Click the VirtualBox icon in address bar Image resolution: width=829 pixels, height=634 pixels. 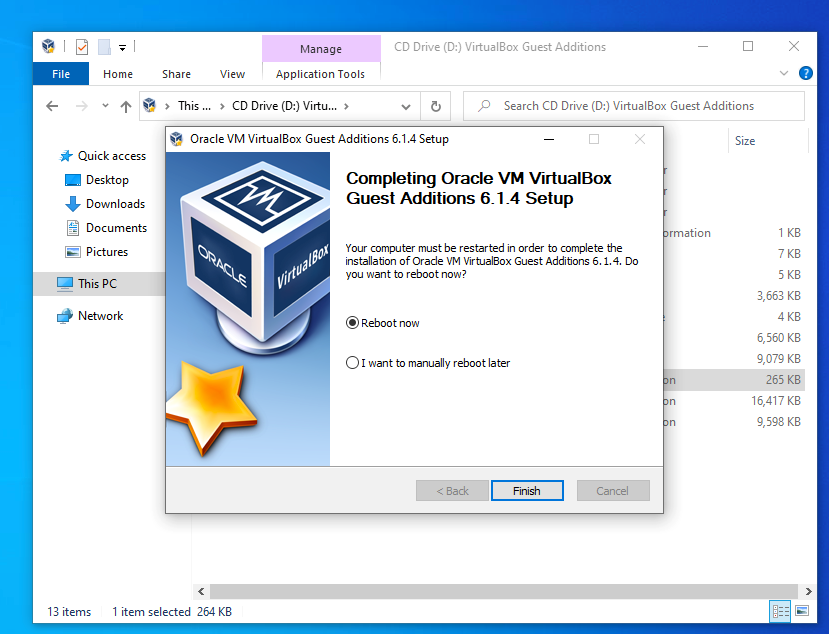[x=150, y=105]
